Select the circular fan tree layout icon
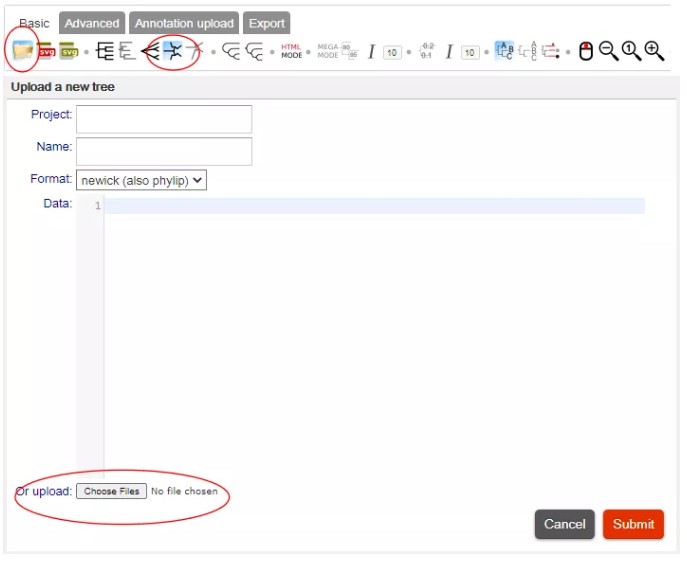 coord(150,51)
